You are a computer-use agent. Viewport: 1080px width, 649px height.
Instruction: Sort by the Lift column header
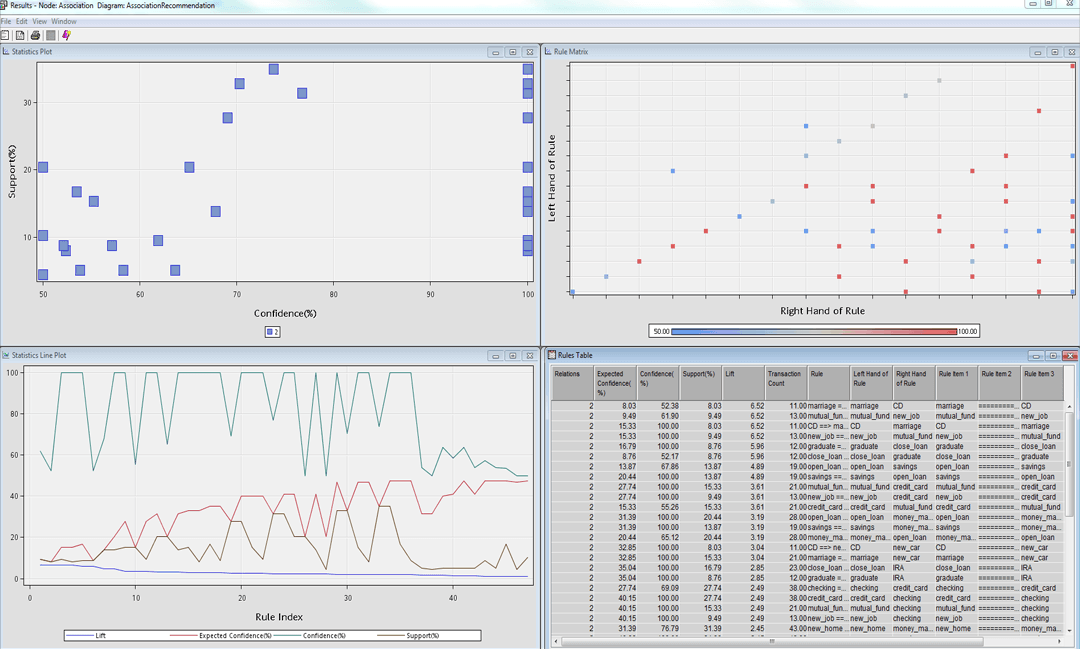pyautogui.click(x=743, y=383)
